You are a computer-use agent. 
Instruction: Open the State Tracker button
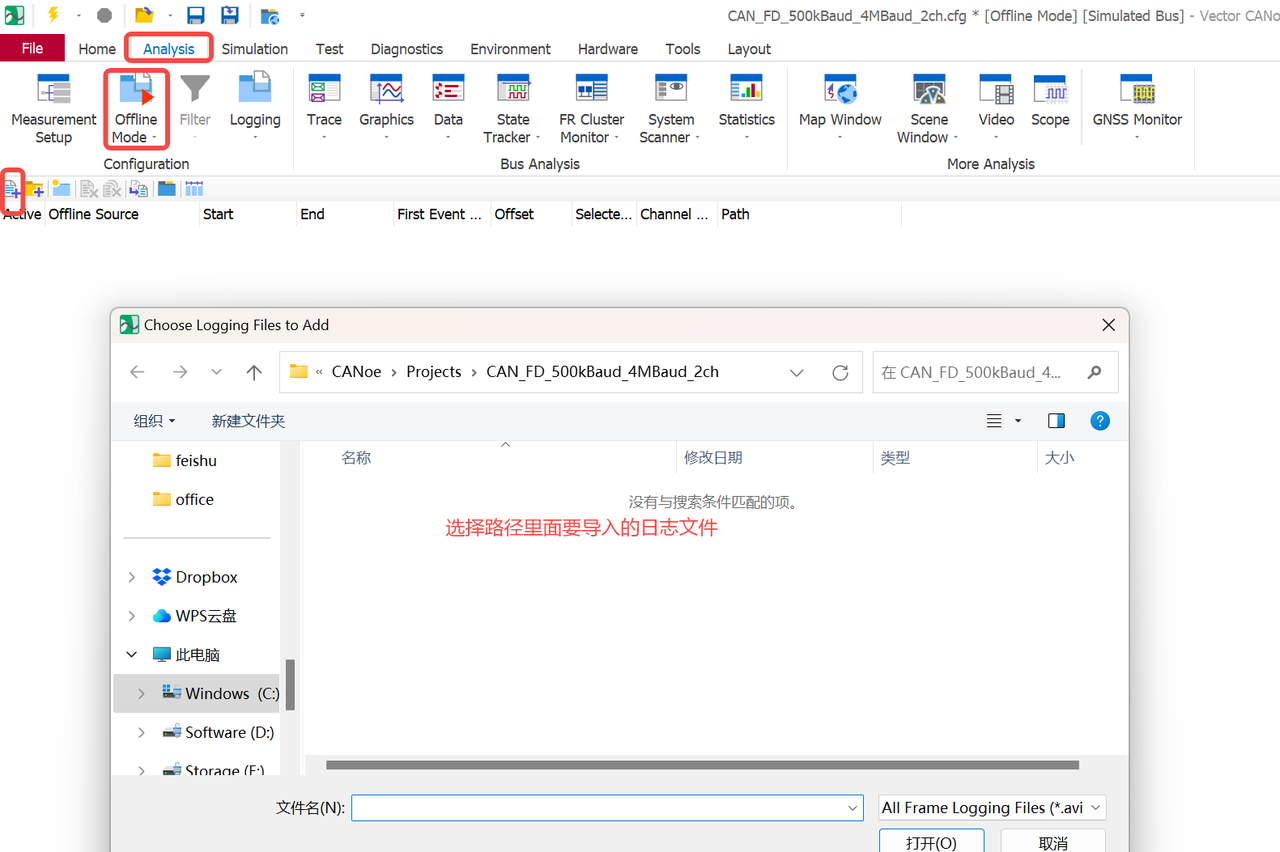(x=513, y=109)
